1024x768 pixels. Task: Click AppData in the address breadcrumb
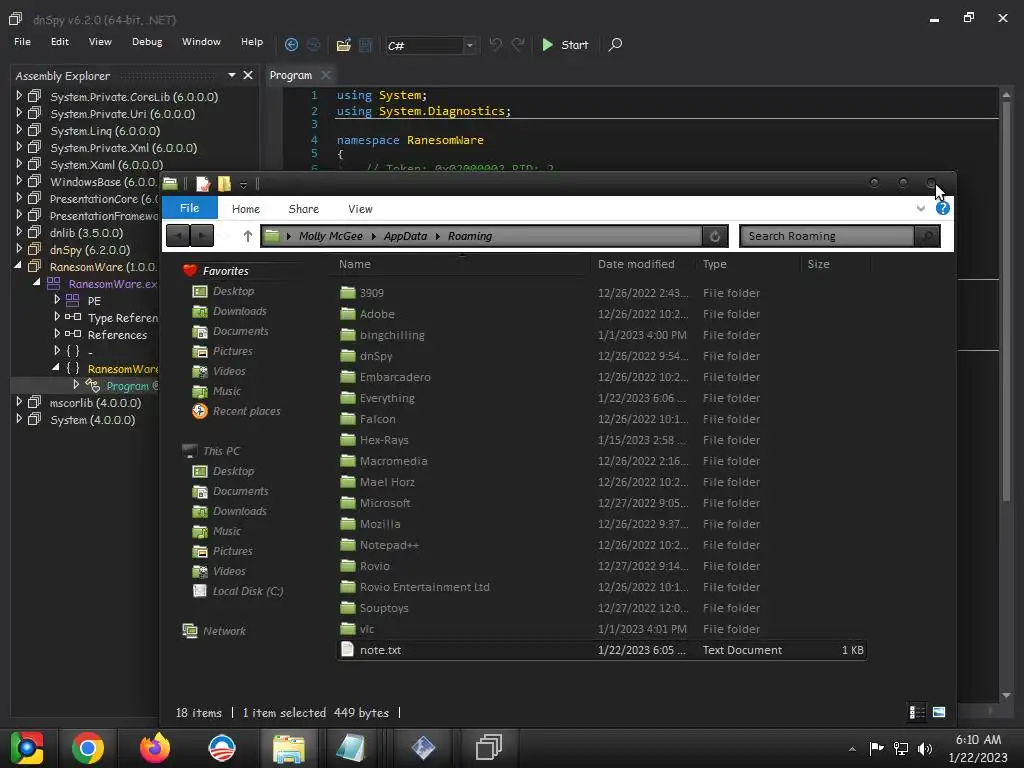tap(405, 236)
